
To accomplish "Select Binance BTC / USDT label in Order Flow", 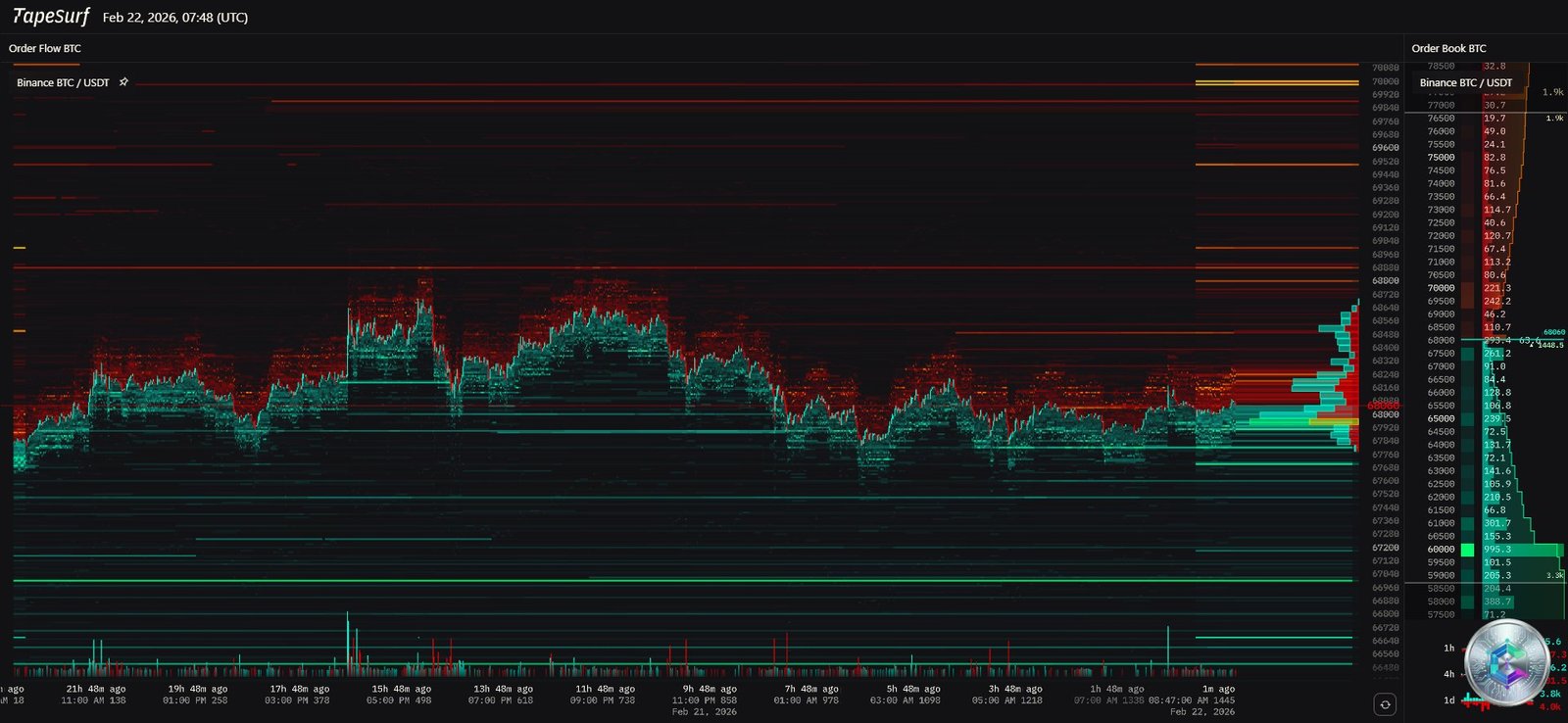I will point(63,82).
